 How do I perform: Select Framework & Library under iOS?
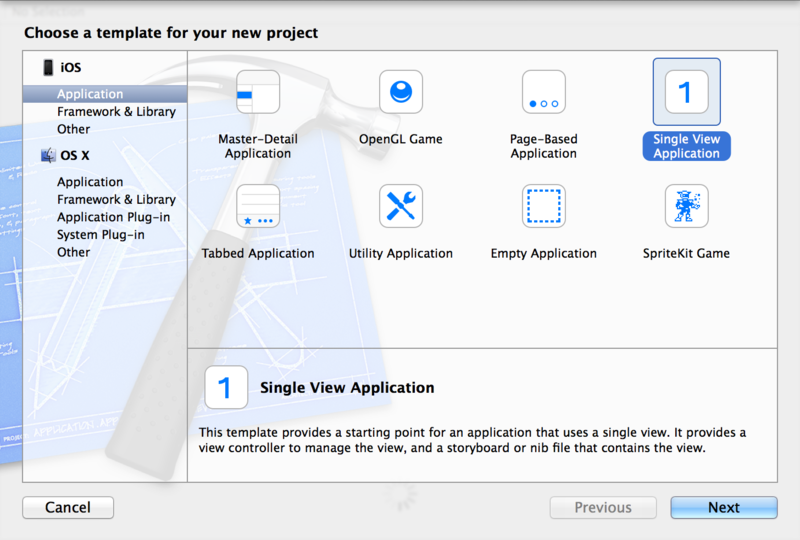[x=116, y=111]
